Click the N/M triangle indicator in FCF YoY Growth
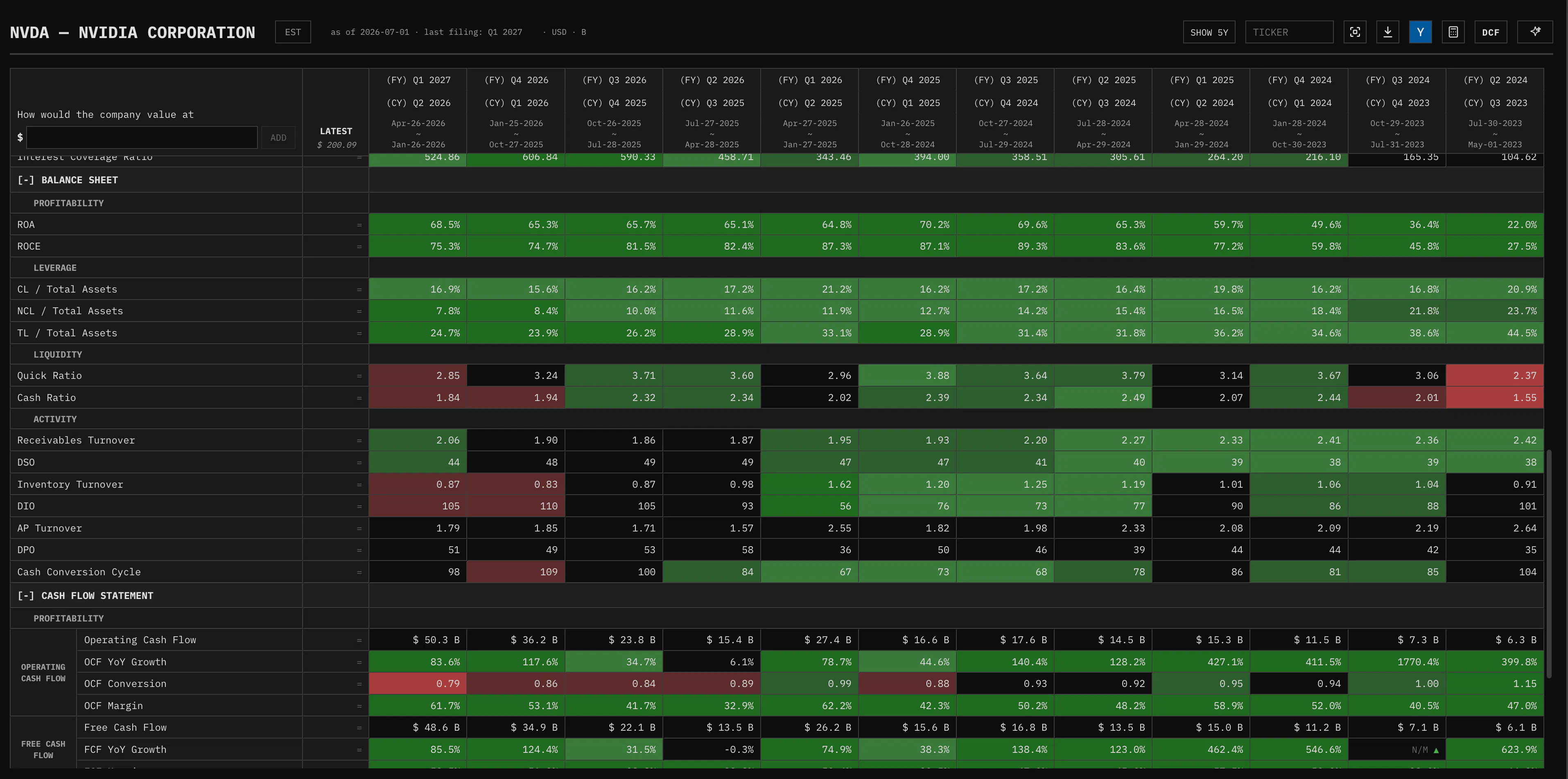 [x=1437, y=750]
